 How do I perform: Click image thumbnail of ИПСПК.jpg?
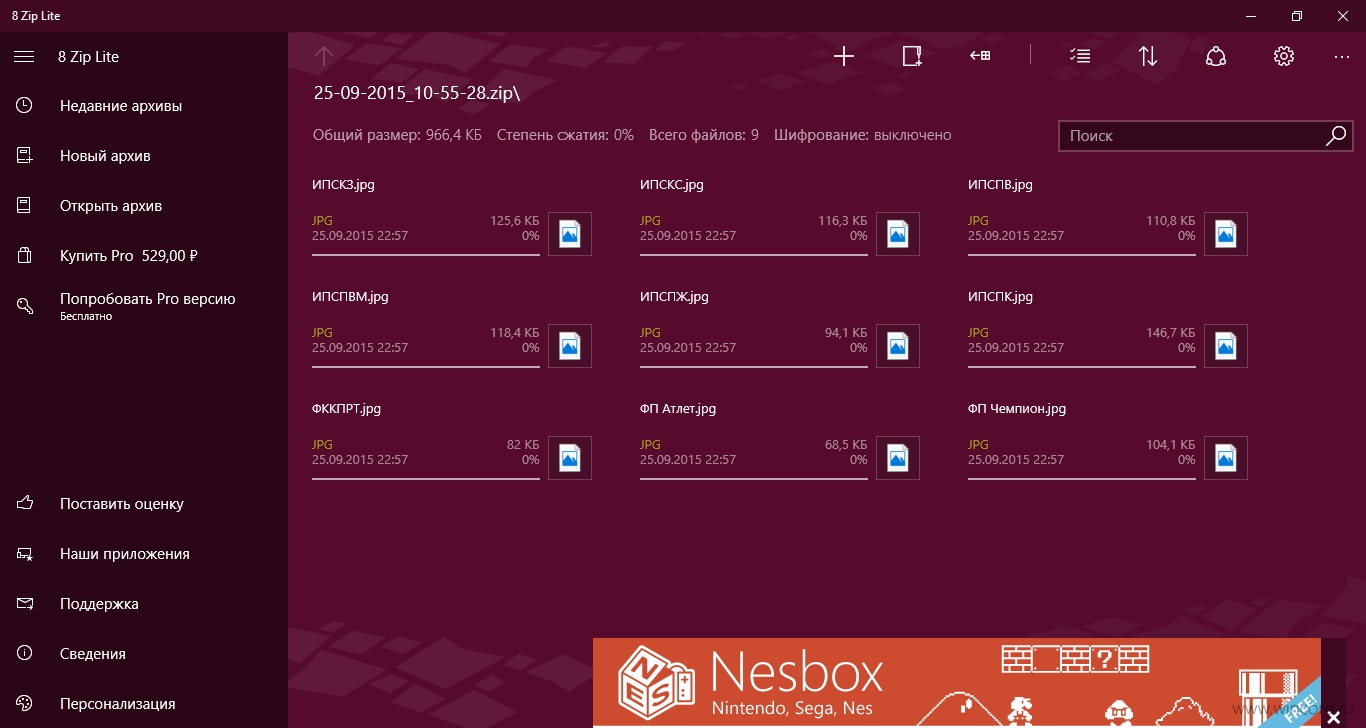click(x=1226, y=346)
